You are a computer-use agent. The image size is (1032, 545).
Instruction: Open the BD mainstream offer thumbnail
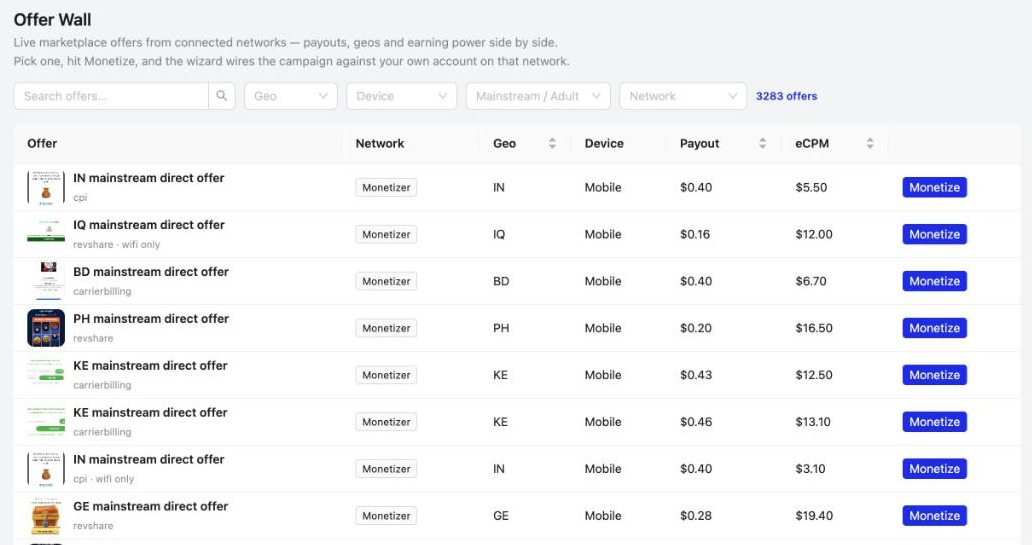(x=46, y=281)
